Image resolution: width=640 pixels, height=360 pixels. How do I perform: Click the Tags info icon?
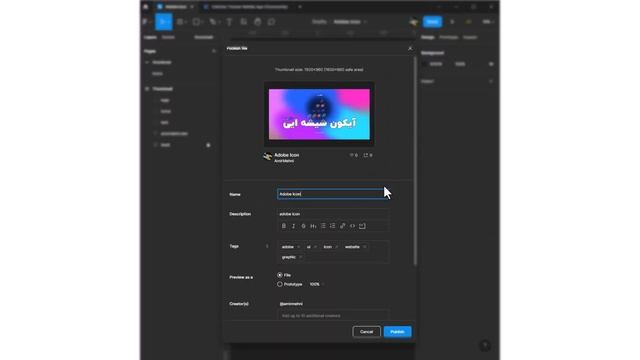(x=267, y=246)
